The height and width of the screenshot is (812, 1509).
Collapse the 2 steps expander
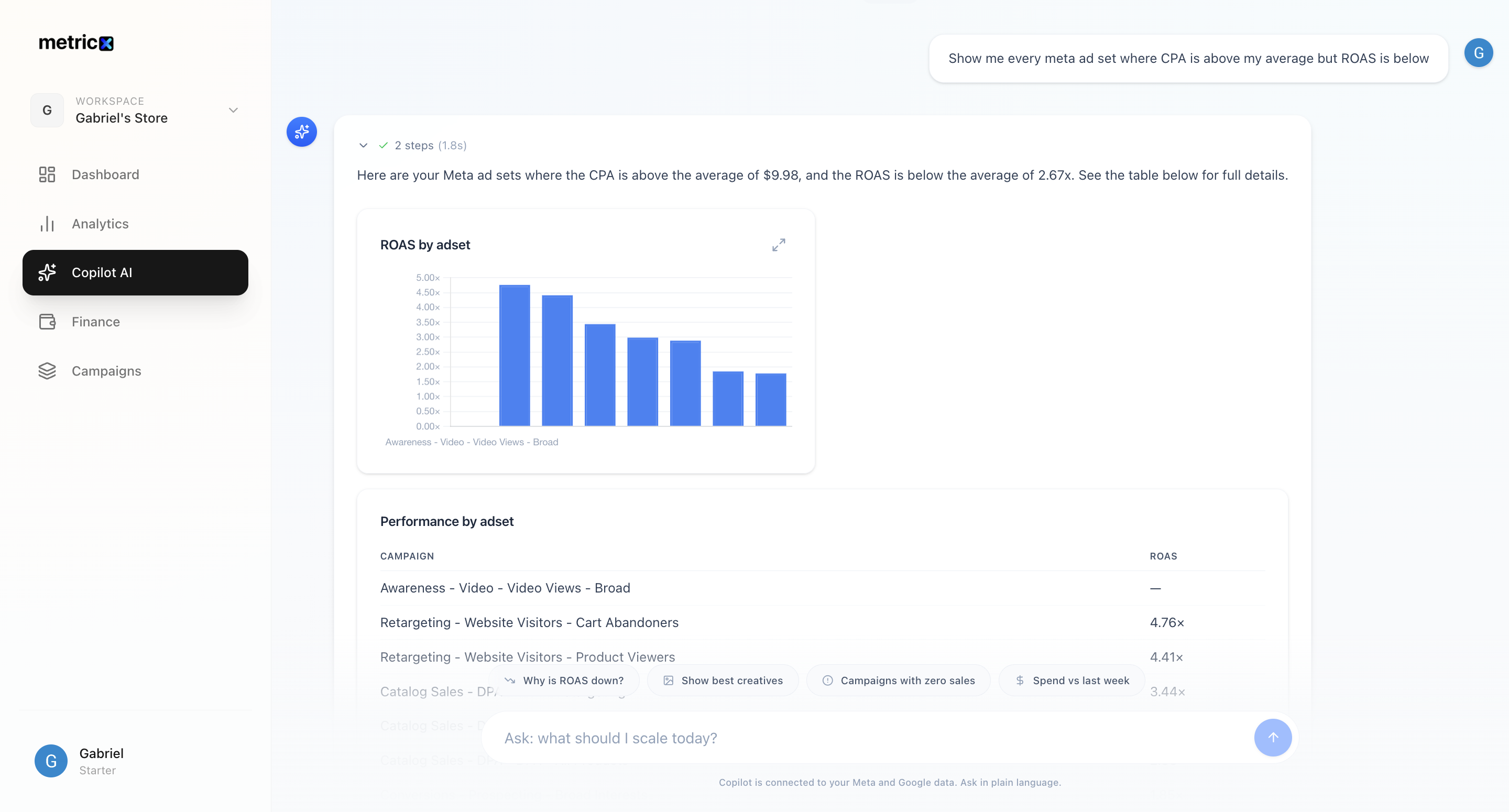pos(363,145)
